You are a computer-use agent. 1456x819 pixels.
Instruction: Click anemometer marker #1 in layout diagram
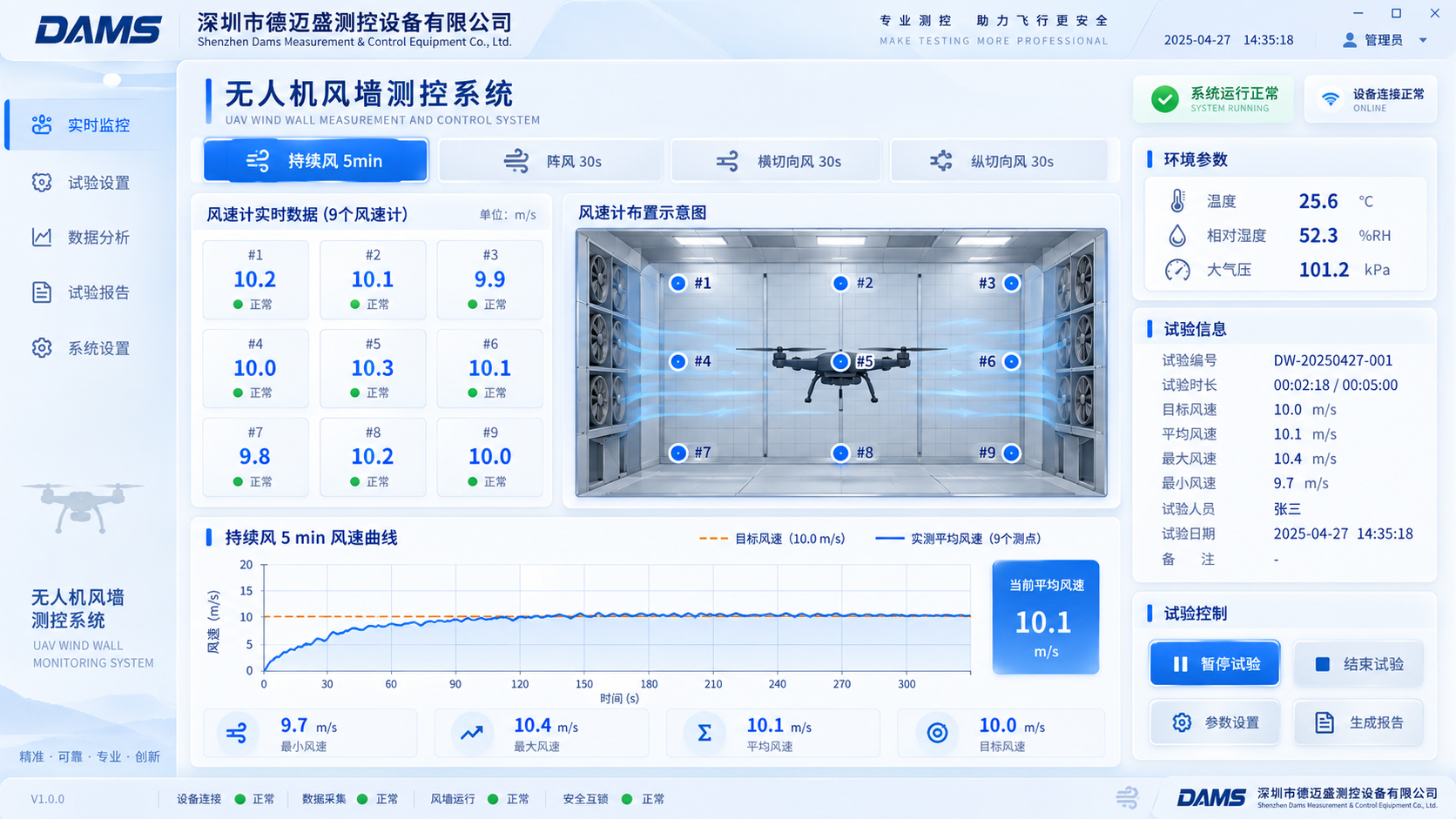coord(678,283)
